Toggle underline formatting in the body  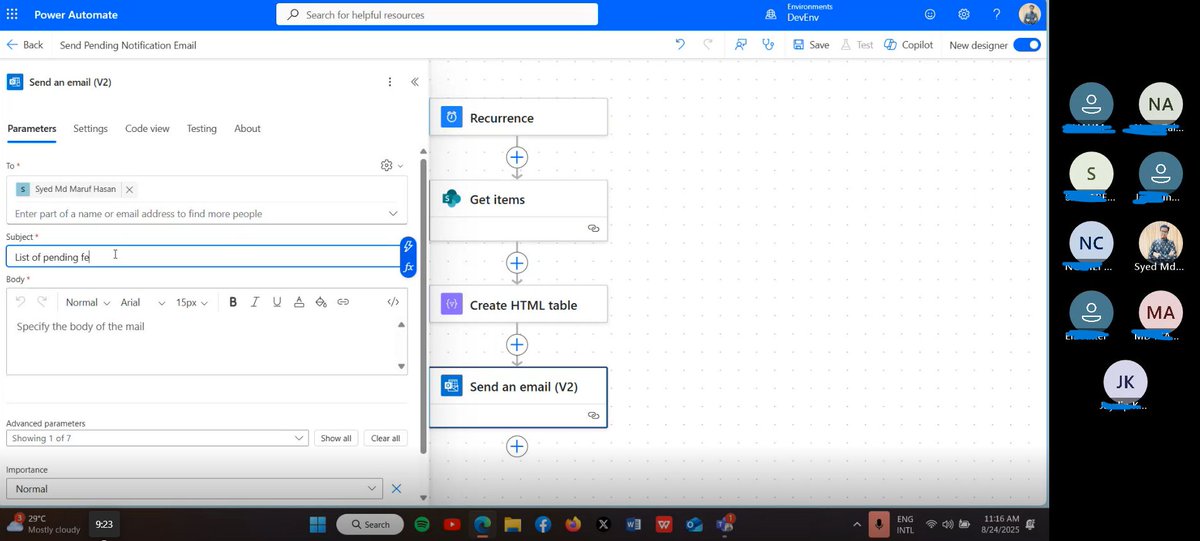[277, 302]
